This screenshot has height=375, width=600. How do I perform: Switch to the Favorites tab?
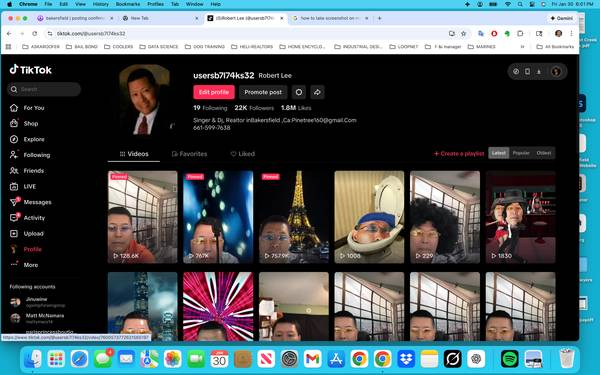tap(189, 154)
